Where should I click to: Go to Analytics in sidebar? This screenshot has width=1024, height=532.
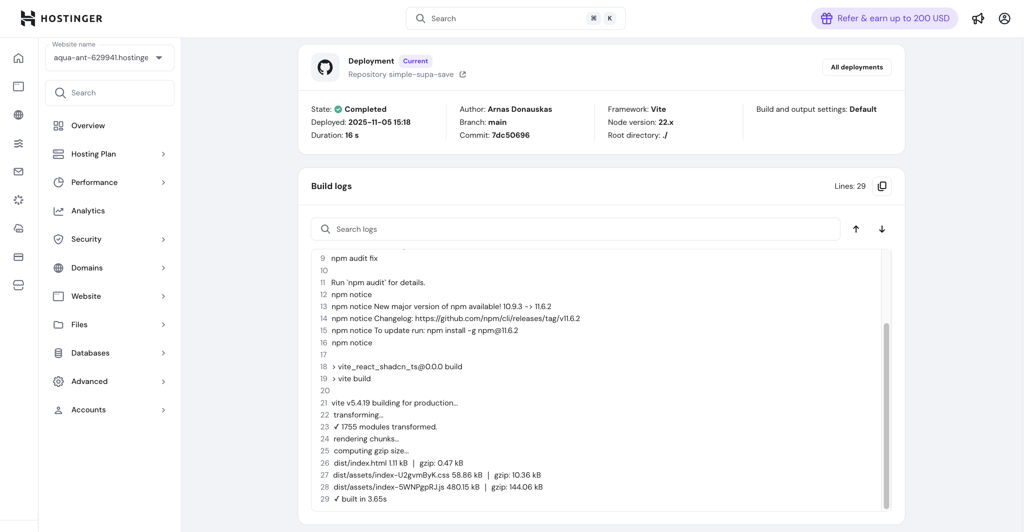click(88, 211)
